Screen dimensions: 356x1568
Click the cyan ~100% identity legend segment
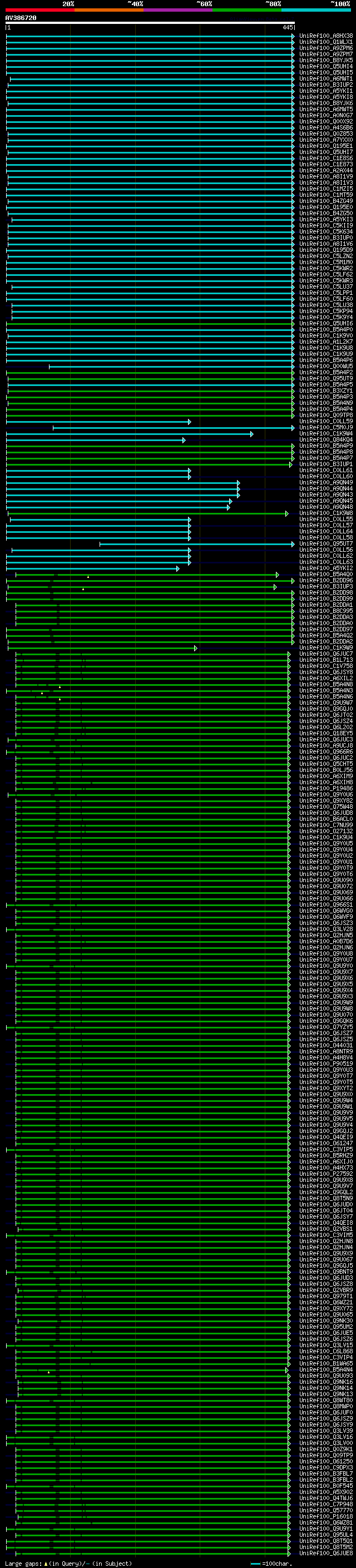316,10
